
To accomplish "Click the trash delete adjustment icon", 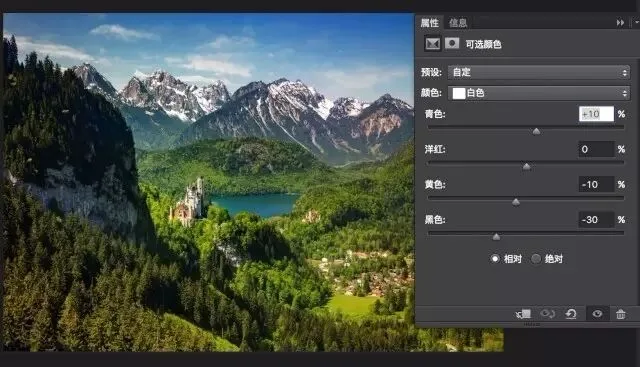I will [x=620, y=314].
